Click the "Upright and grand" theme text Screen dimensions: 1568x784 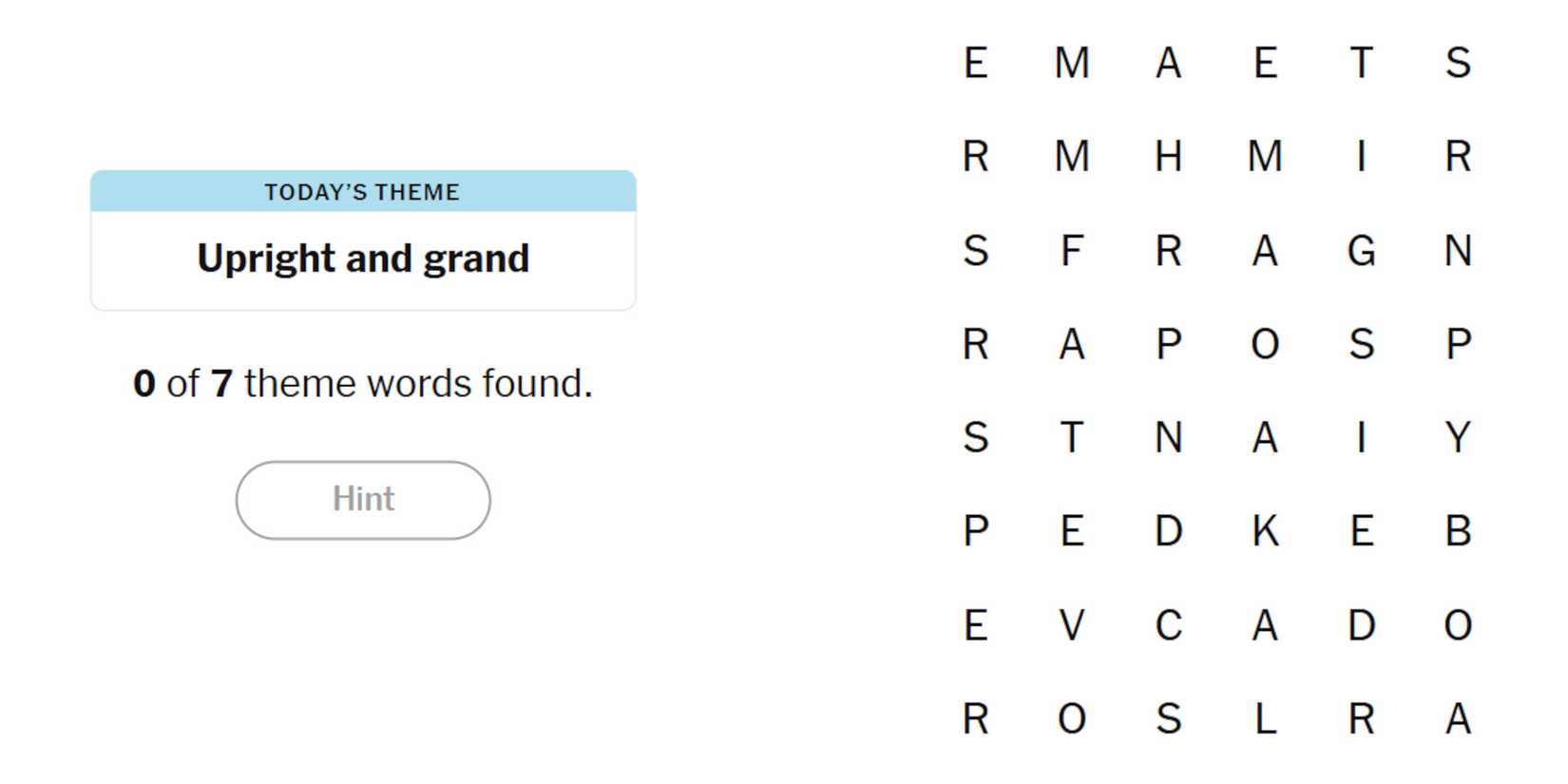click(363, 258)
